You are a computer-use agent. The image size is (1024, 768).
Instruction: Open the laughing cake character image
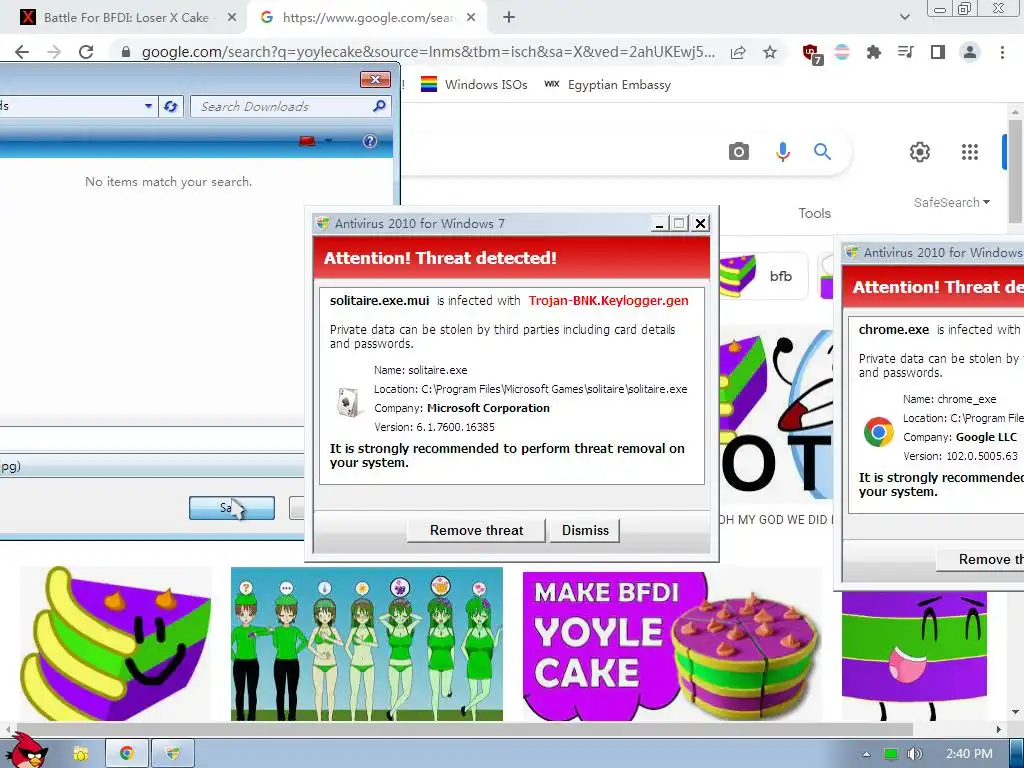914,655
